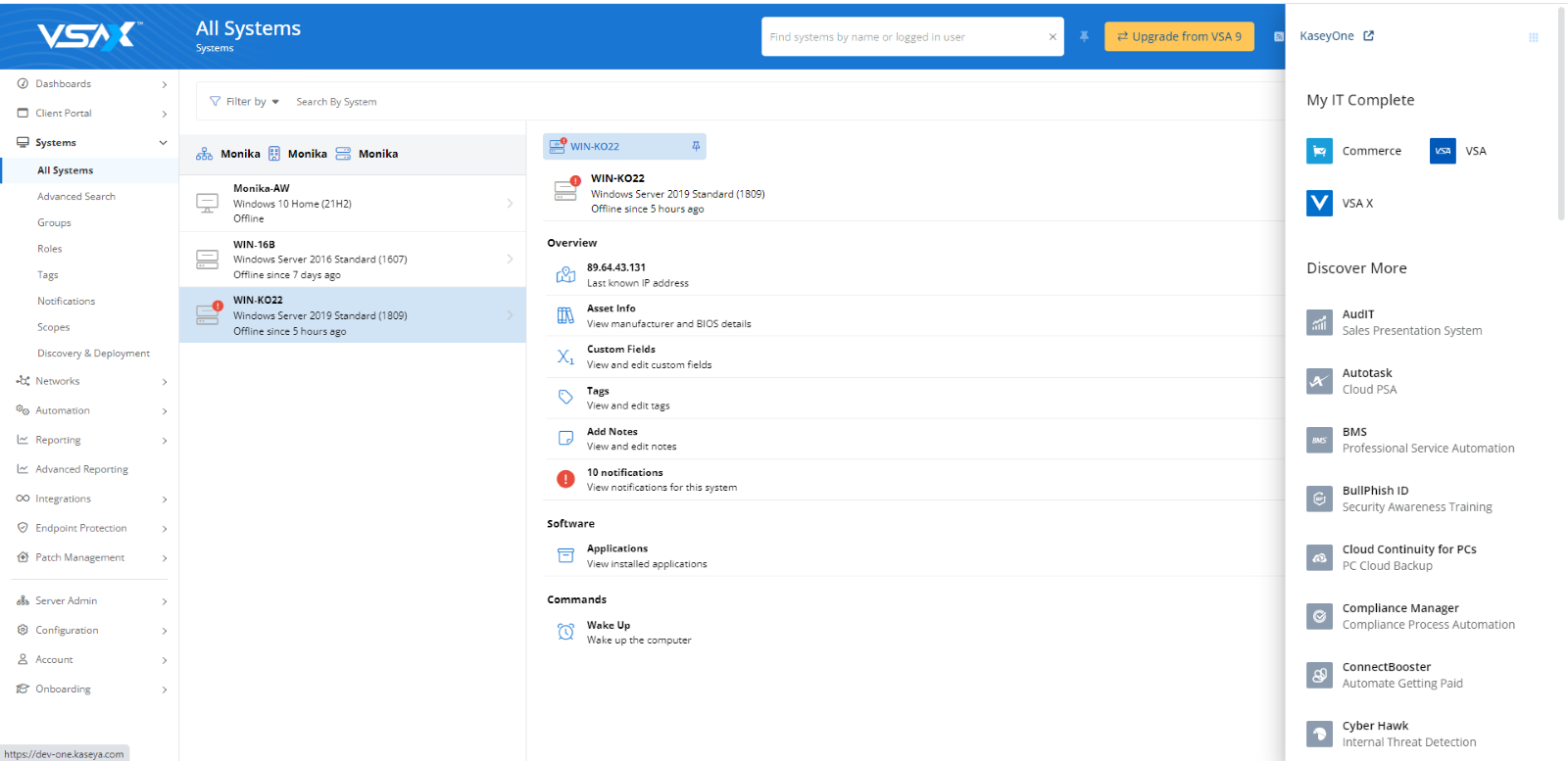This screenshot has width=1568, height=761.
Task: Click the IP address location icon
Action: 565,274
